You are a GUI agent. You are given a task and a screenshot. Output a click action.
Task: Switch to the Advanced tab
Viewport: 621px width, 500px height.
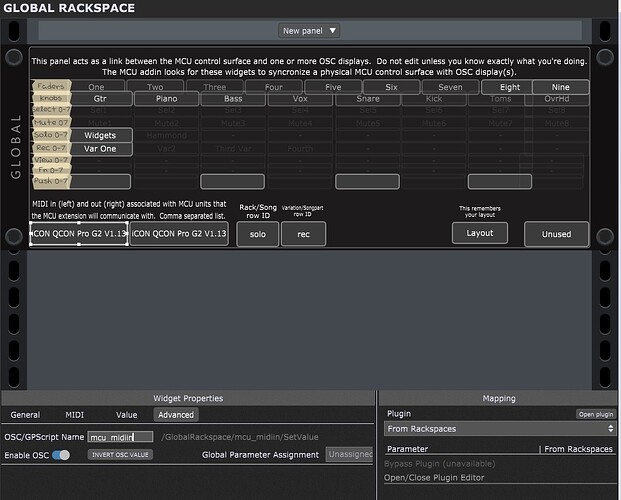point(176,415)
